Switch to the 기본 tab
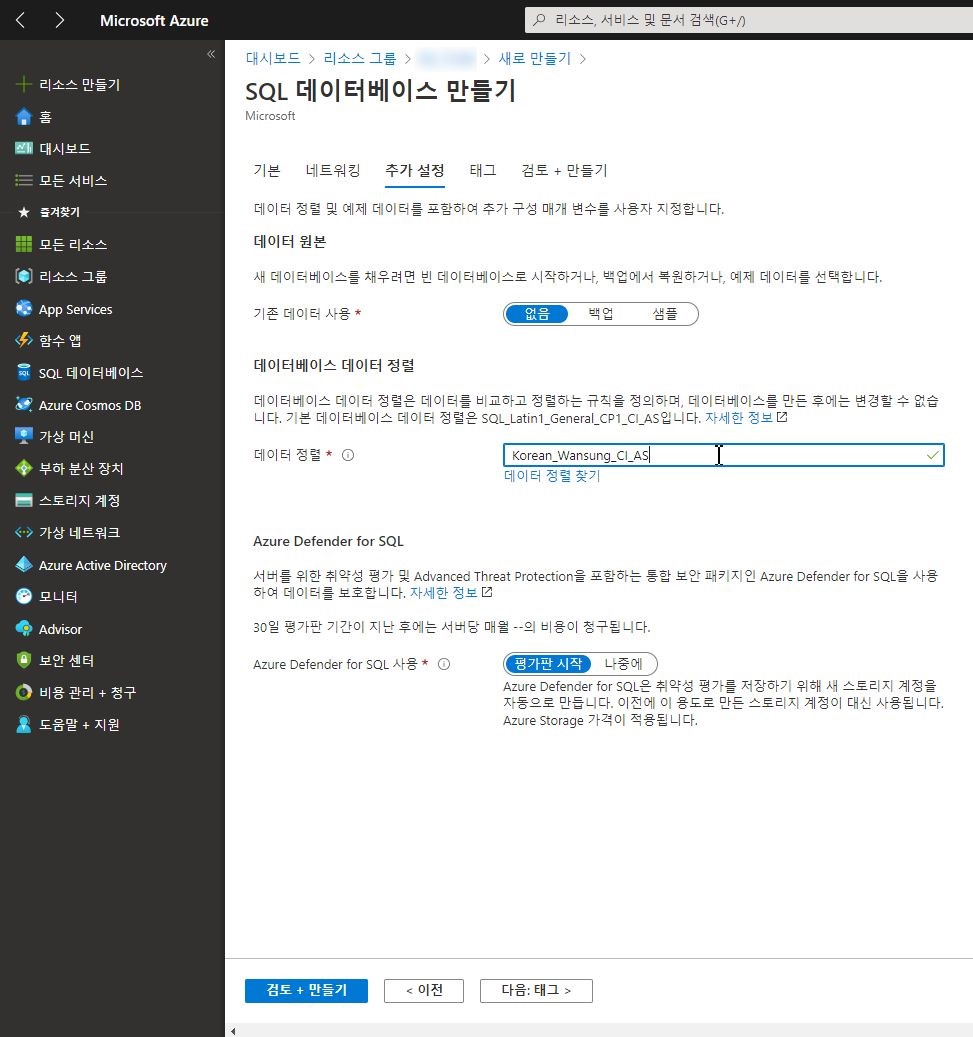The height and width of the screenshot is (1037, 973). tap(267, 171)
